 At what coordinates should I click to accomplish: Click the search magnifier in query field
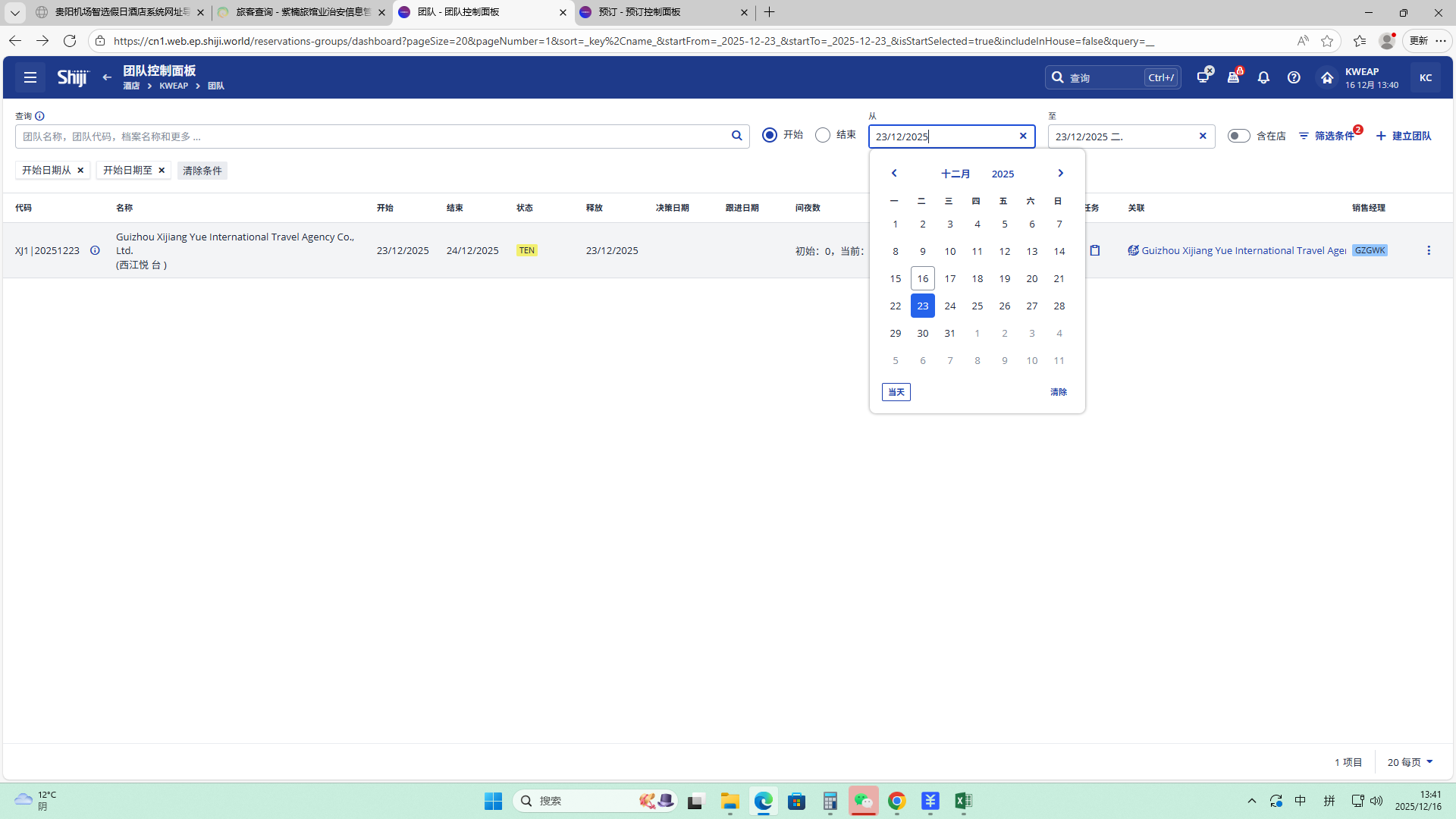(736, 136)
